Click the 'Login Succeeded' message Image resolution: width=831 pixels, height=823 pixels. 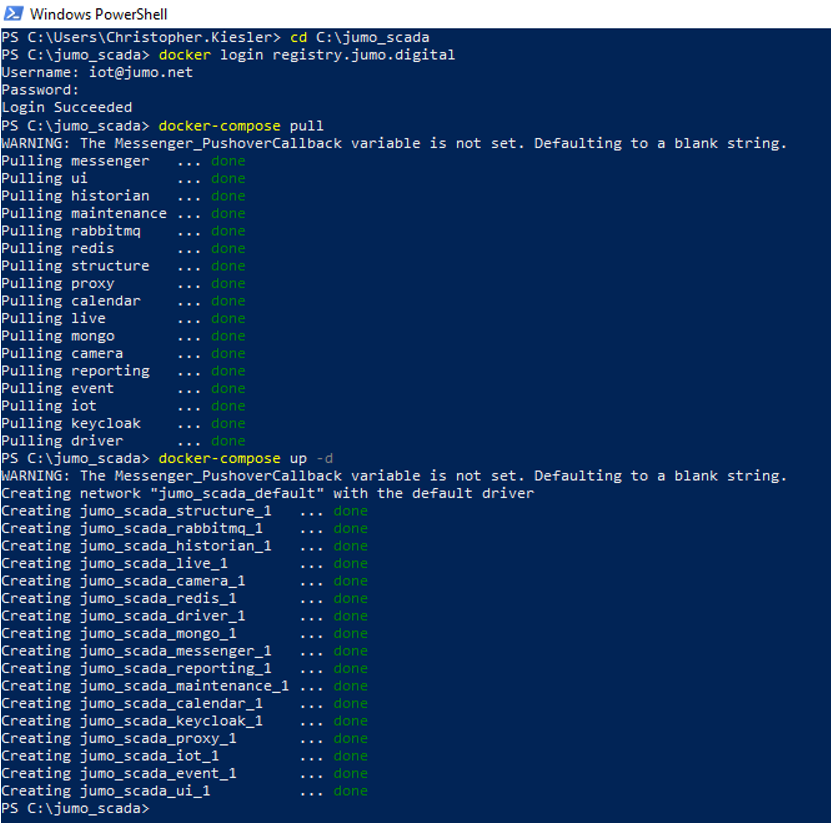click(x=66, y=107)
